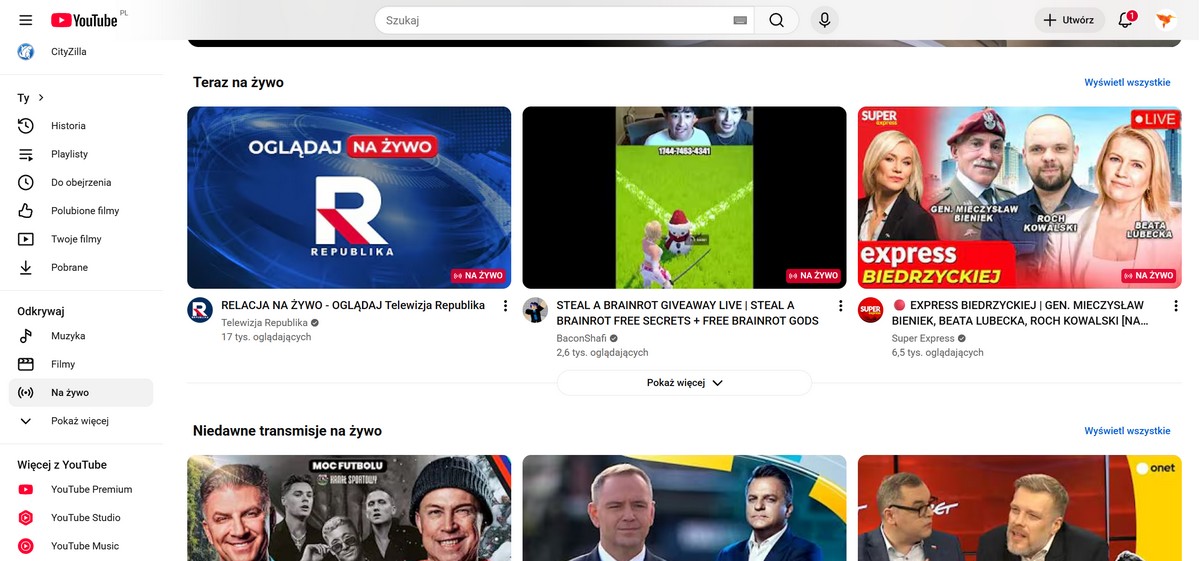
Task: Click the Playlisty icon
Action: (x=26, y=154)
